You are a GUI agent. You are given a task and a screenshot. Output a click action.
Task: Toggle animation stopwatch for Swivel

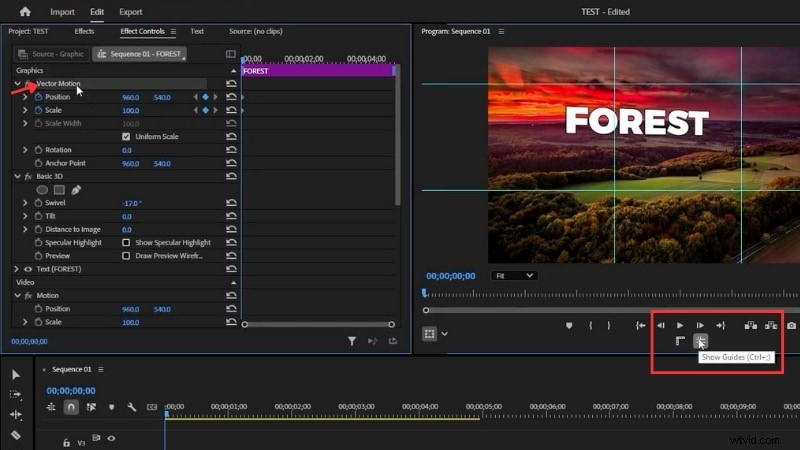(x=38, y=203)
